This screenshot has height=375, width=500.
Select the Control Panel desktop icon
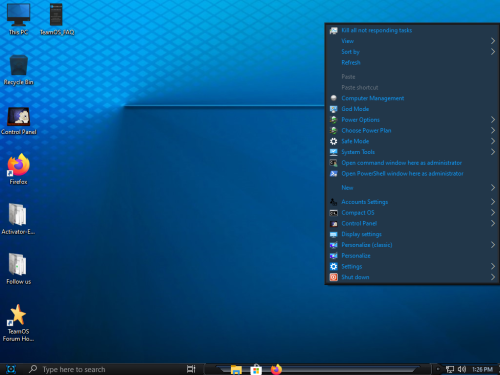coord(19,120)
